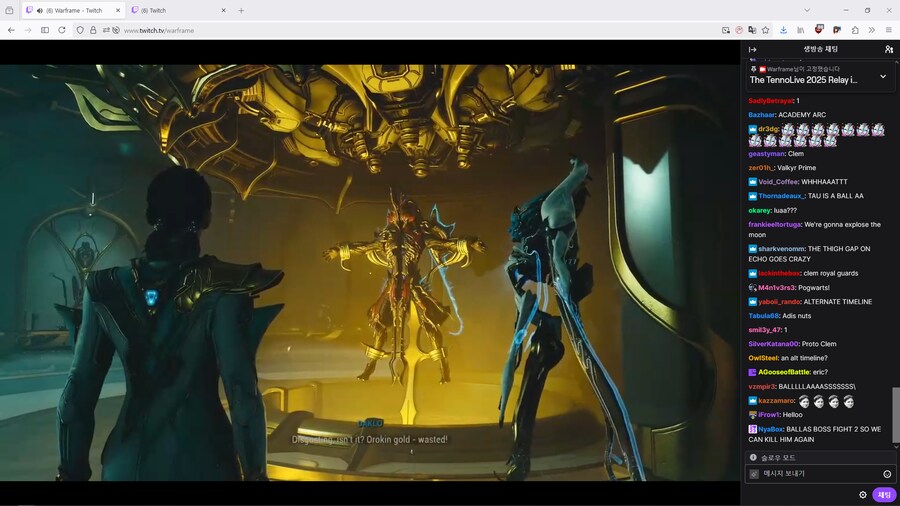The image size is (900, 506).
Task: Click the channel points icon in chat input
Action: coord(754,474)
